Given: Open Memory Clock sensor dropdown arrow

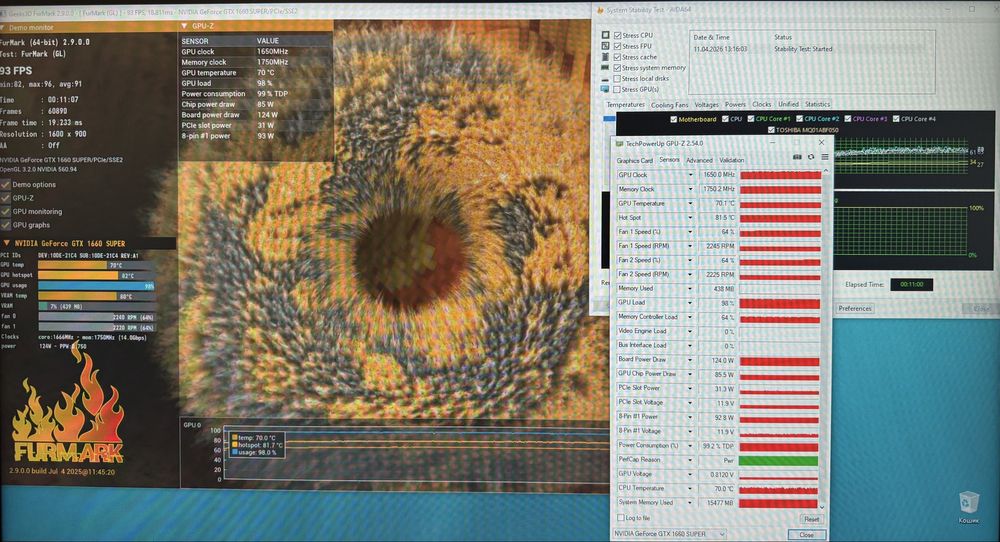Looking at the screenshot, I should (690, 189).
